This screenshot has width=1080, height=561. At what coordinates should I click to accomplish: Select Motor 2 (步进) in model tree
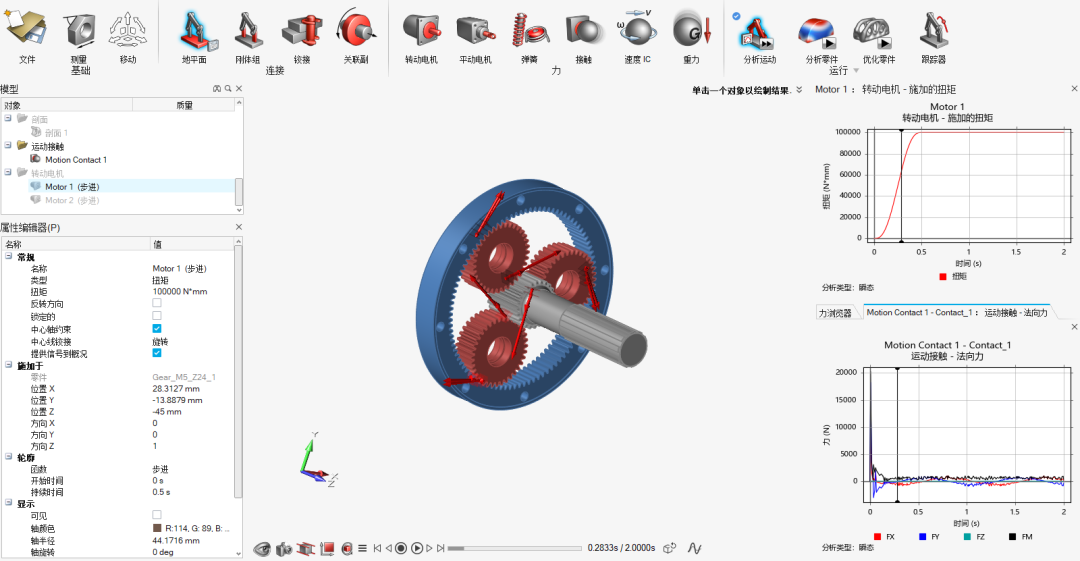tap(72, 201)
